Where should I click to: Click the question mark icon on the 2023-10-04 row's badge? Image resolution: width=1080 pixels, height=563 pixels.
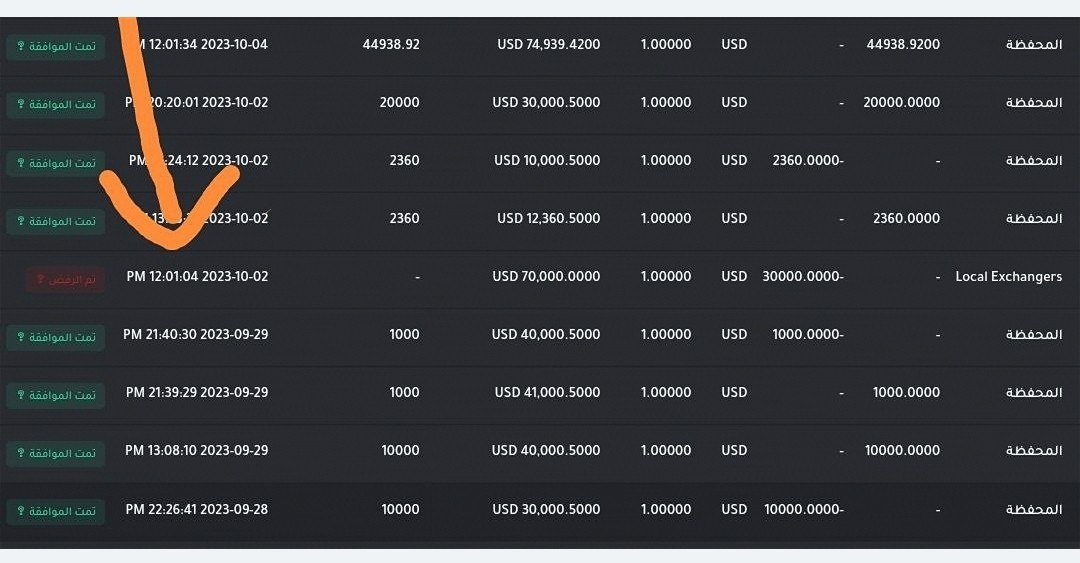[18, 47]
